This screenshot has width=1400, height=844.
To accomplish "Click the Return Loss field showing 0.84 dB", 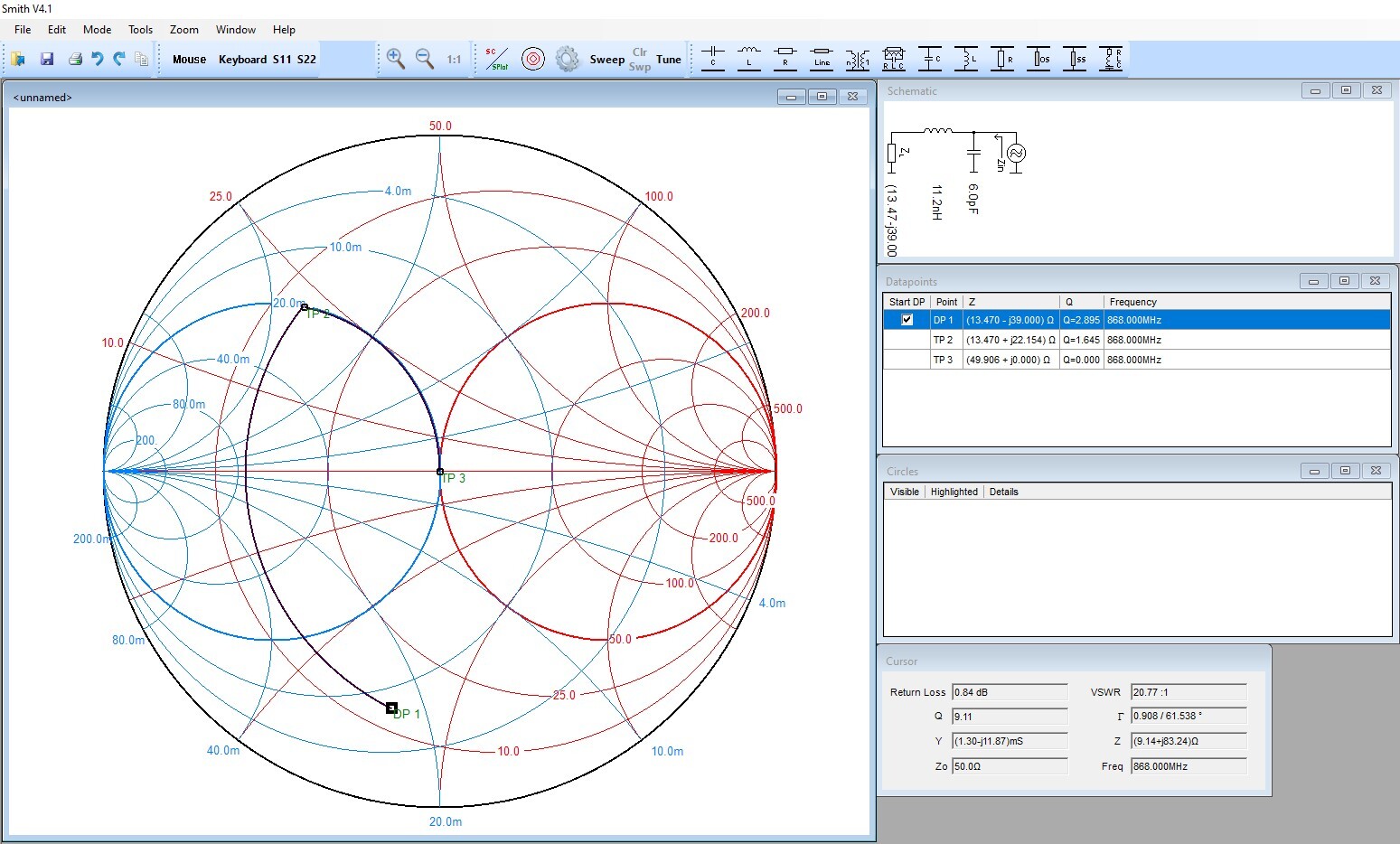I will pos(1010,692).
